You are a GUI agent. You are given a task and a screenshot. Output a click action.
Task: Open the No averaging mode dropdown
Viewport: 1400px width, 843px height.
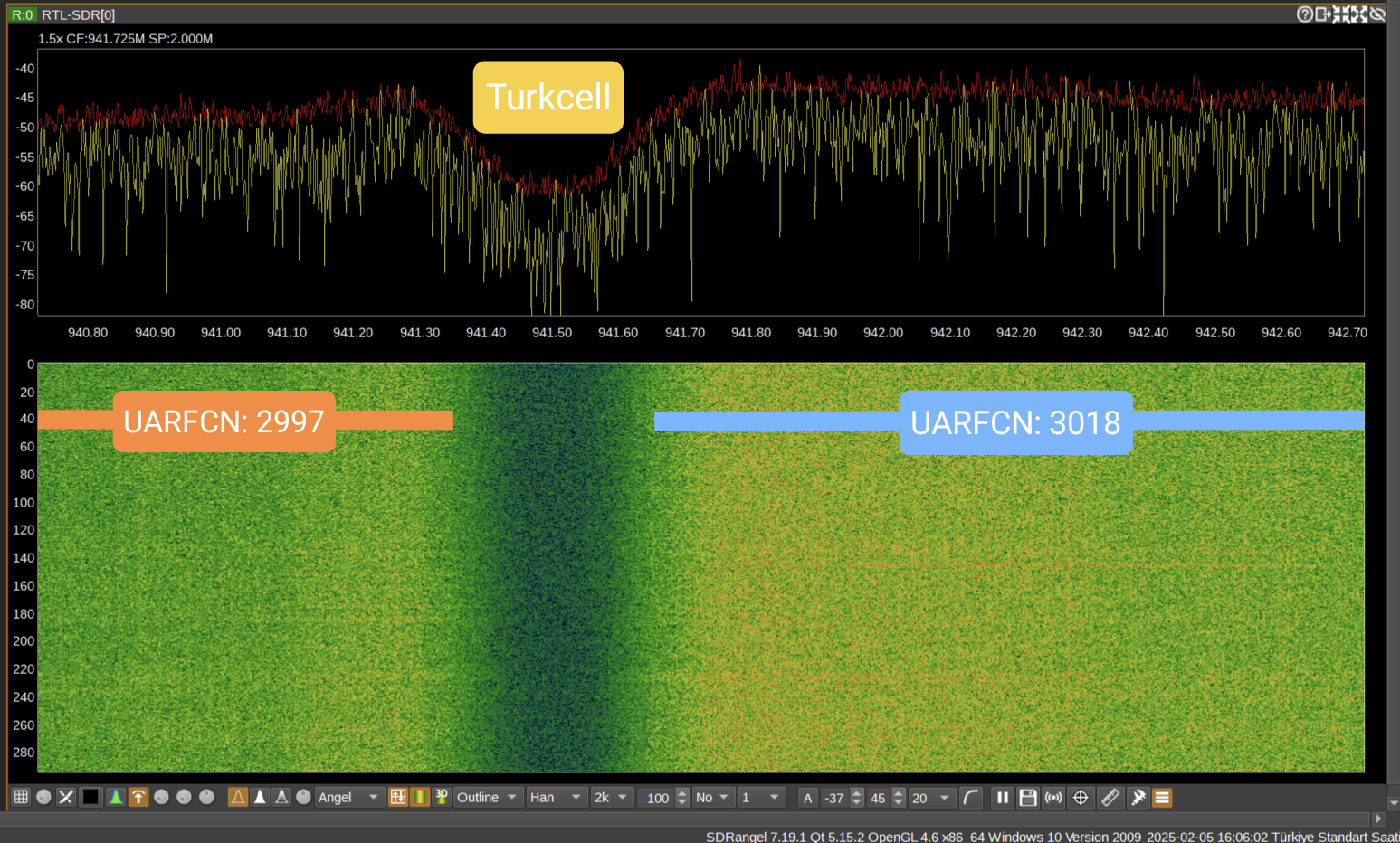pyautogui.click(x=713, y=797)
